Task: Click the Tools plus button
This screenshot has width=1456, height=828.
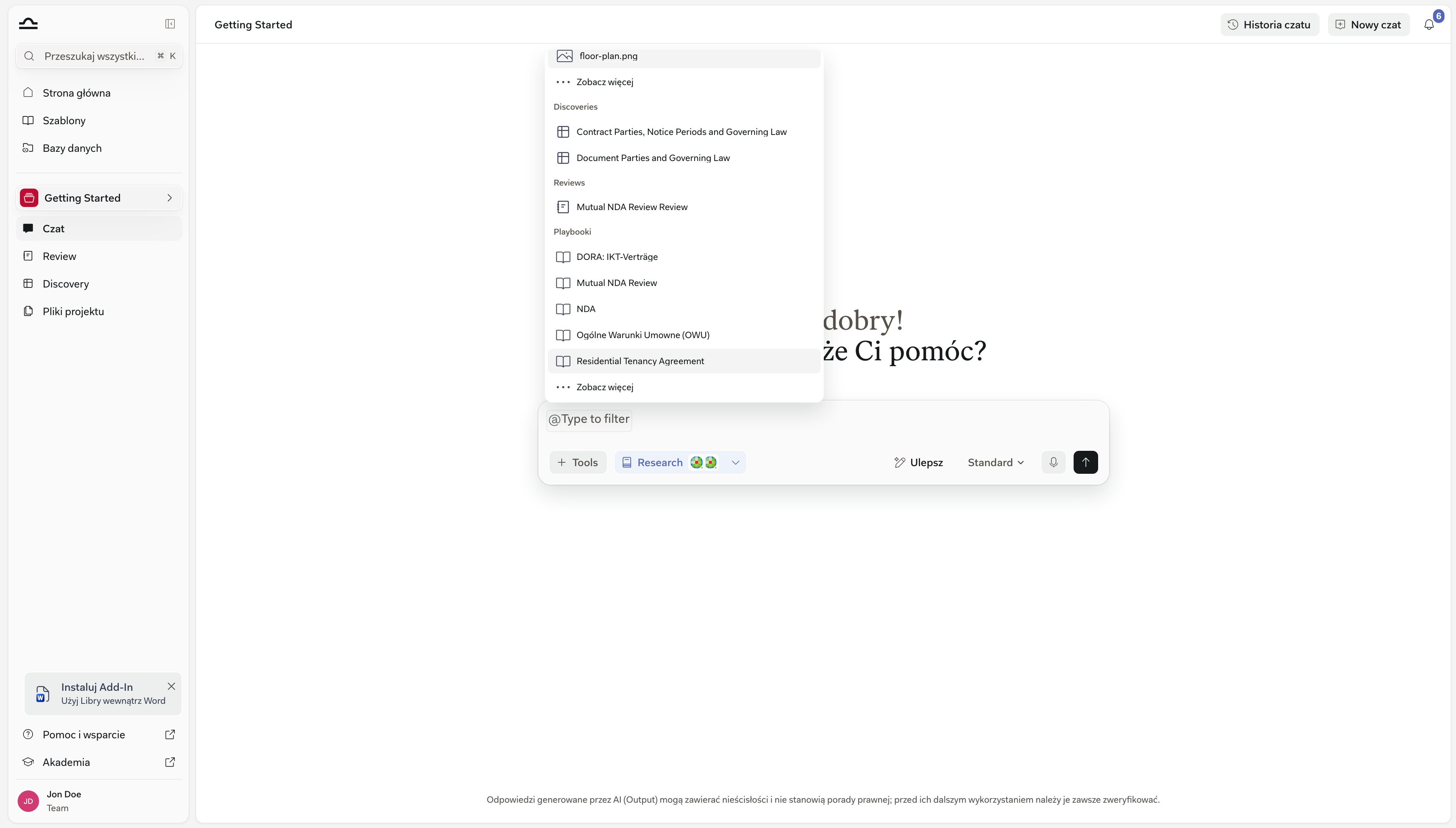Action: click(x=578, y=462)
